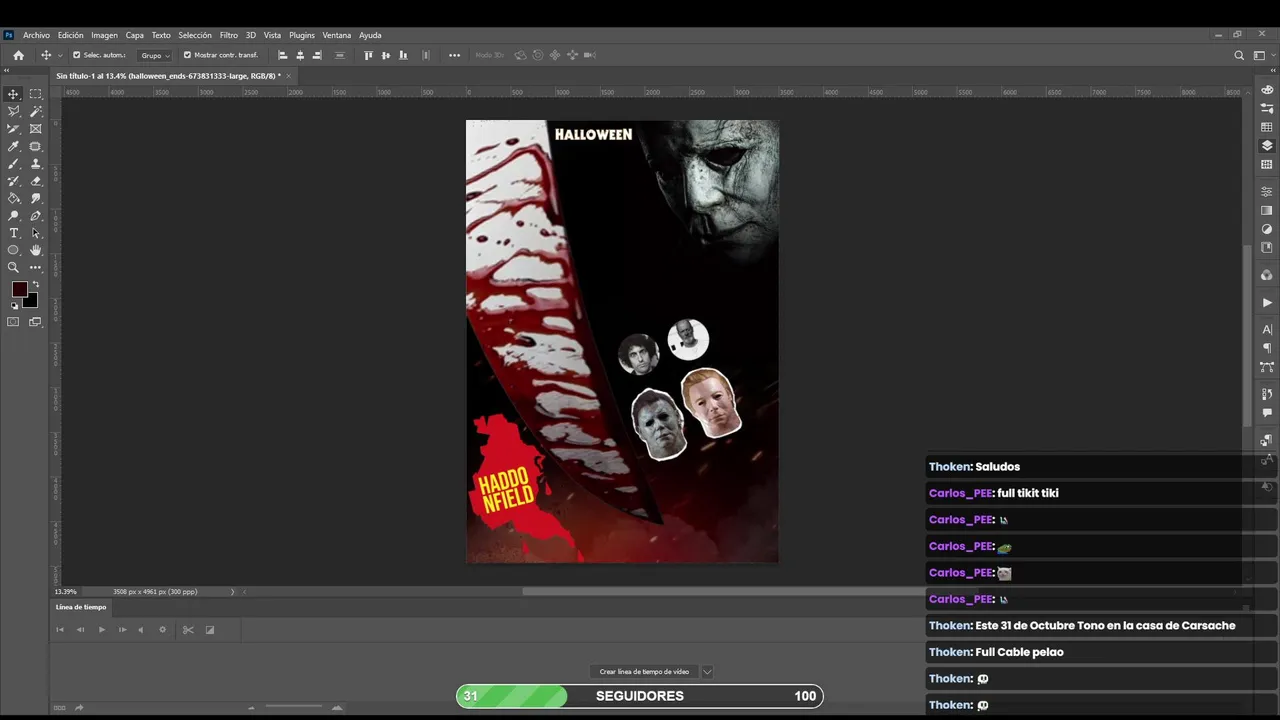Open the workspace switcher dropdown
The height and width of the screenshot is (720, 1280).
(1262, 55)
